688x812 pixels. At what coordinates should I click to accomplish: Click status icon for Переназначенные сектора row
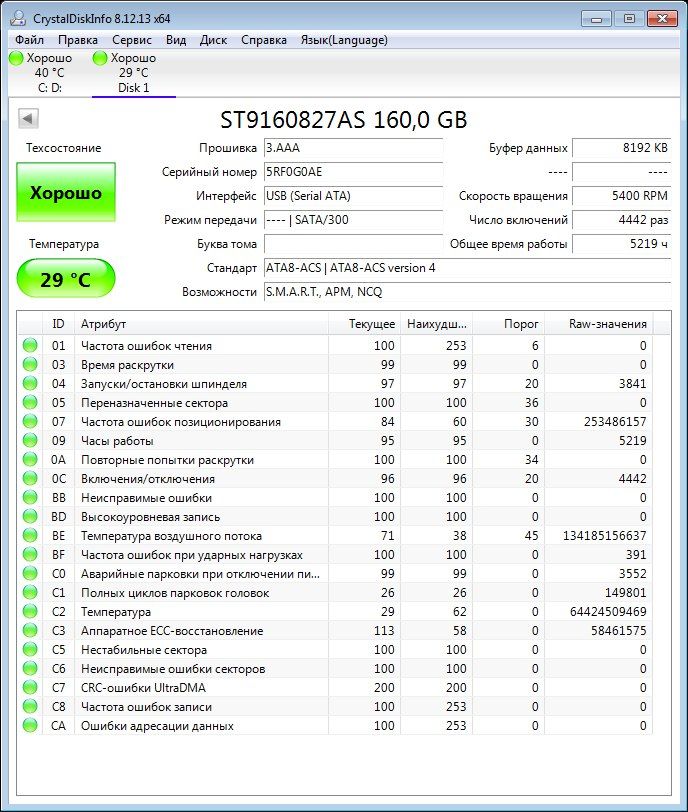(31, 402)
